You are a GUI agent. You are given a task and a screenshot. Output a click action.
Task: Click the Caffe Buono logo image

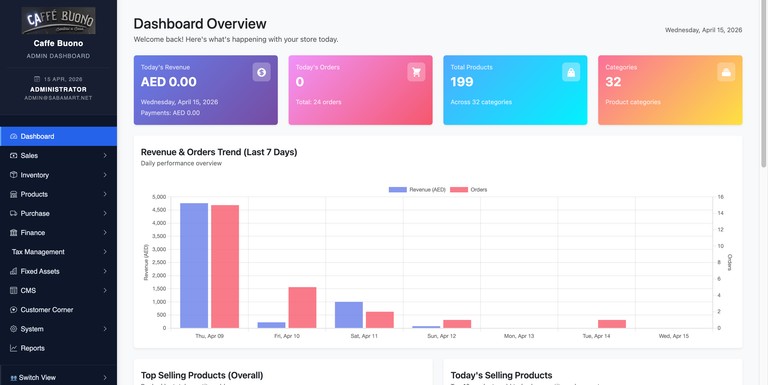coord(58,21)
